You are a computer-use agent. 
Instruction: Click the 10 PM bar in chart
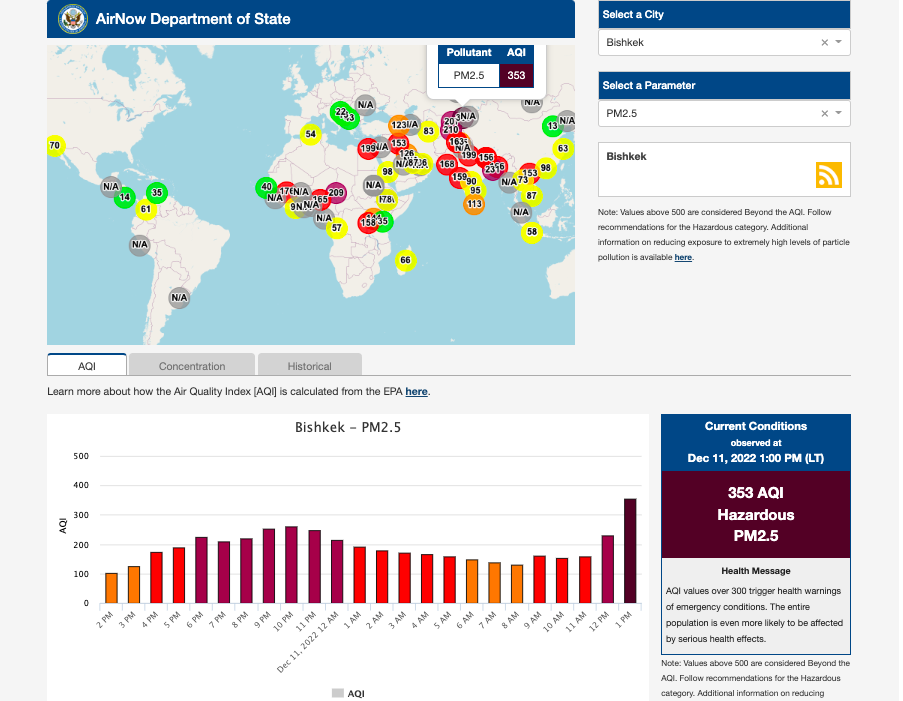(x=291, y=564)
